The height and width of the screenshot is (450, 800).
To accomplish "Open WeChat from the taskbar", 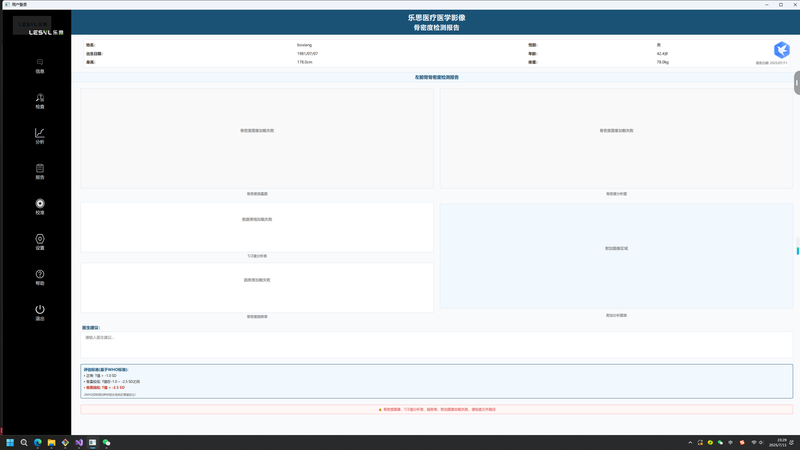I will click(106, 442).
